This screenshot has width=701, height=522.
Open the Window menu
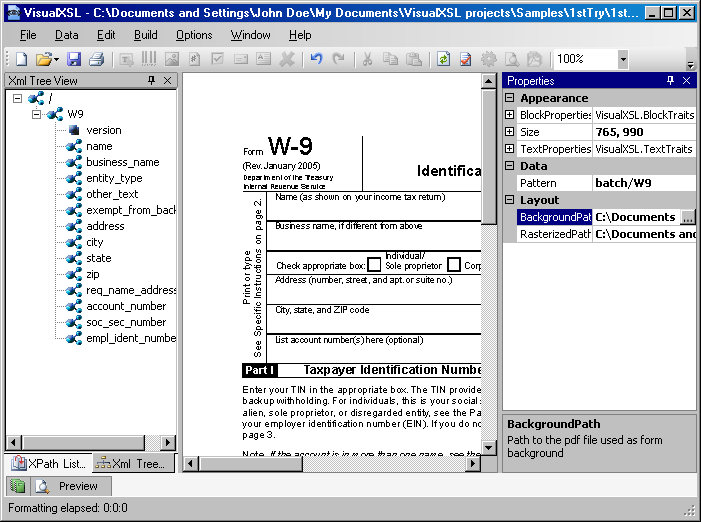[250, 35]
